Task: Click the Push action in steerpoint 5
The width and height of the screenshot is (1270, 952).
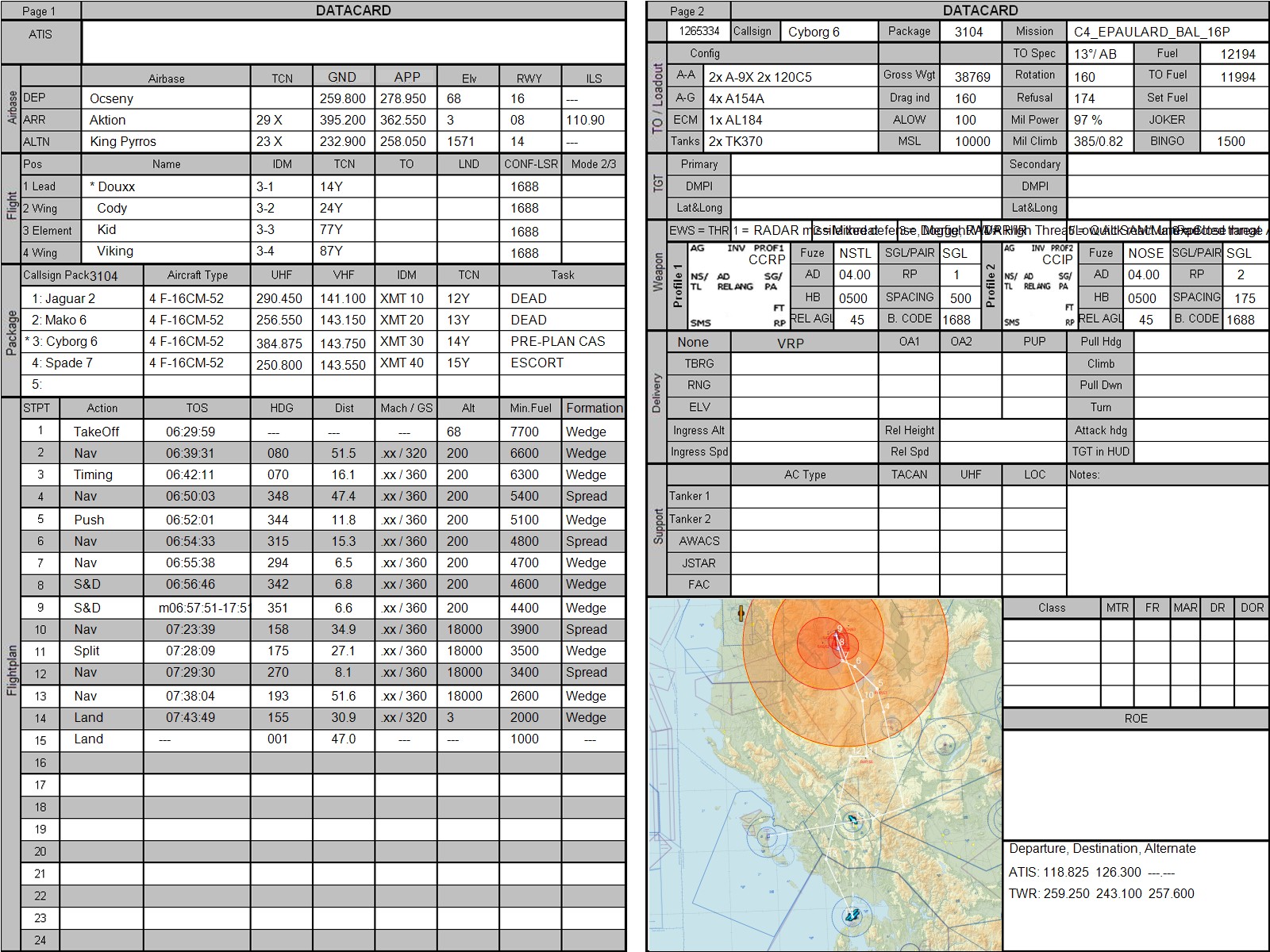Action: pyautogui.click(x=89, y=520)
